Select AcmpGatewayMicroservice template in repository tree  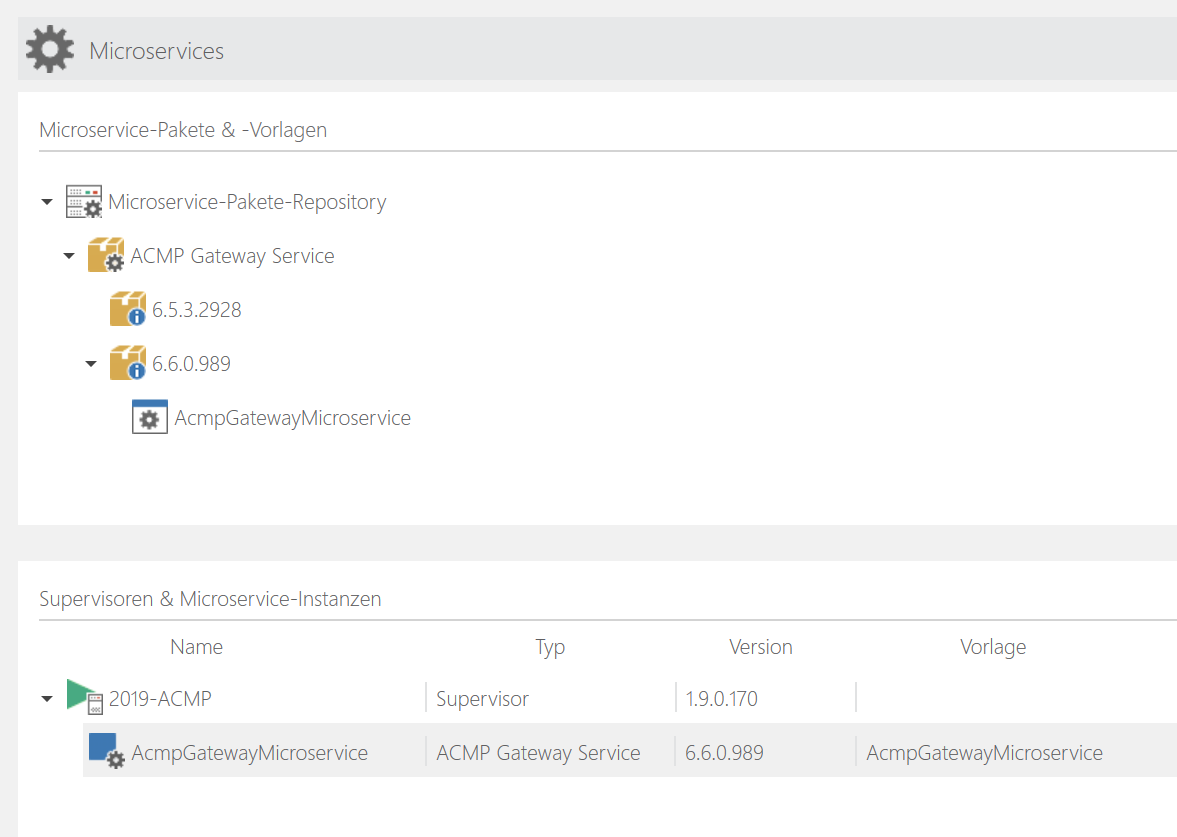[292, 418]
